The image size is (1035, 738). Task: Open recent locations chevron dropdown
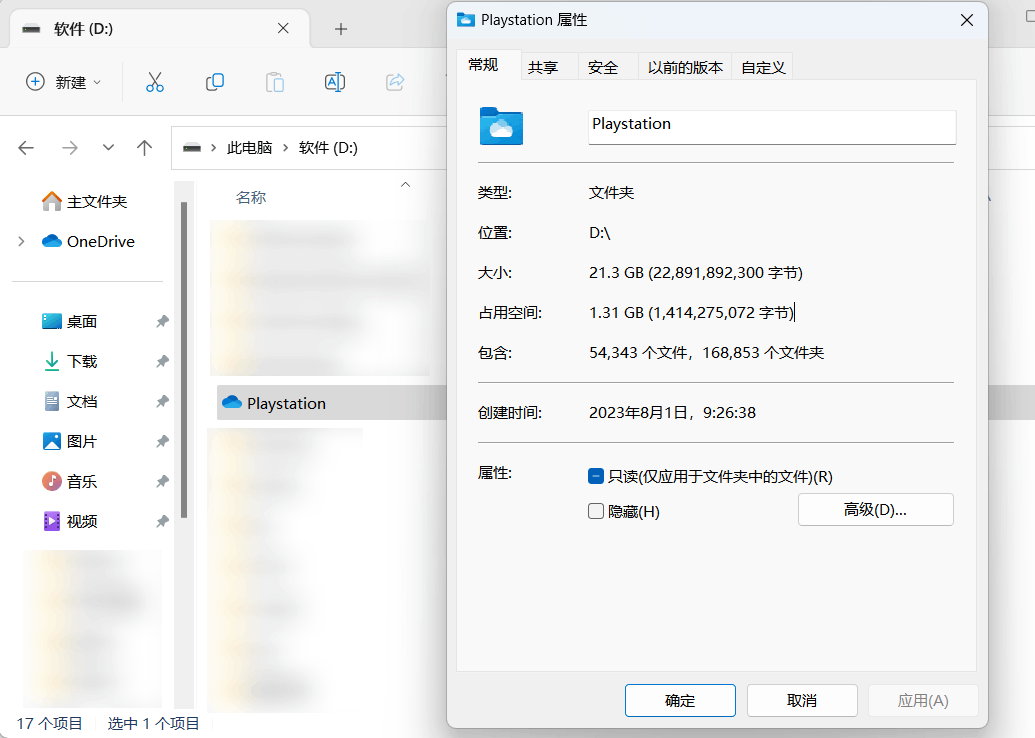coord(108,148)
